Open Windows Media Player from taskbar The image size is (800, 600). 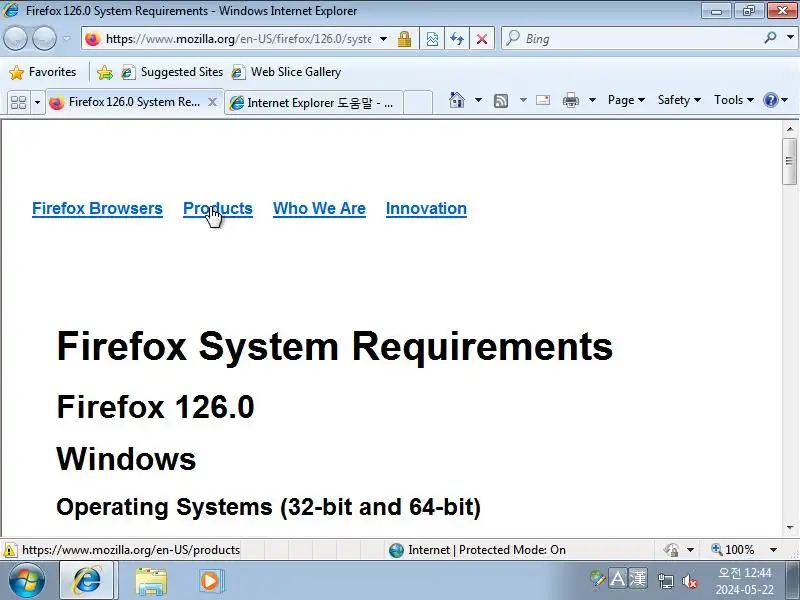coord(210,581)
